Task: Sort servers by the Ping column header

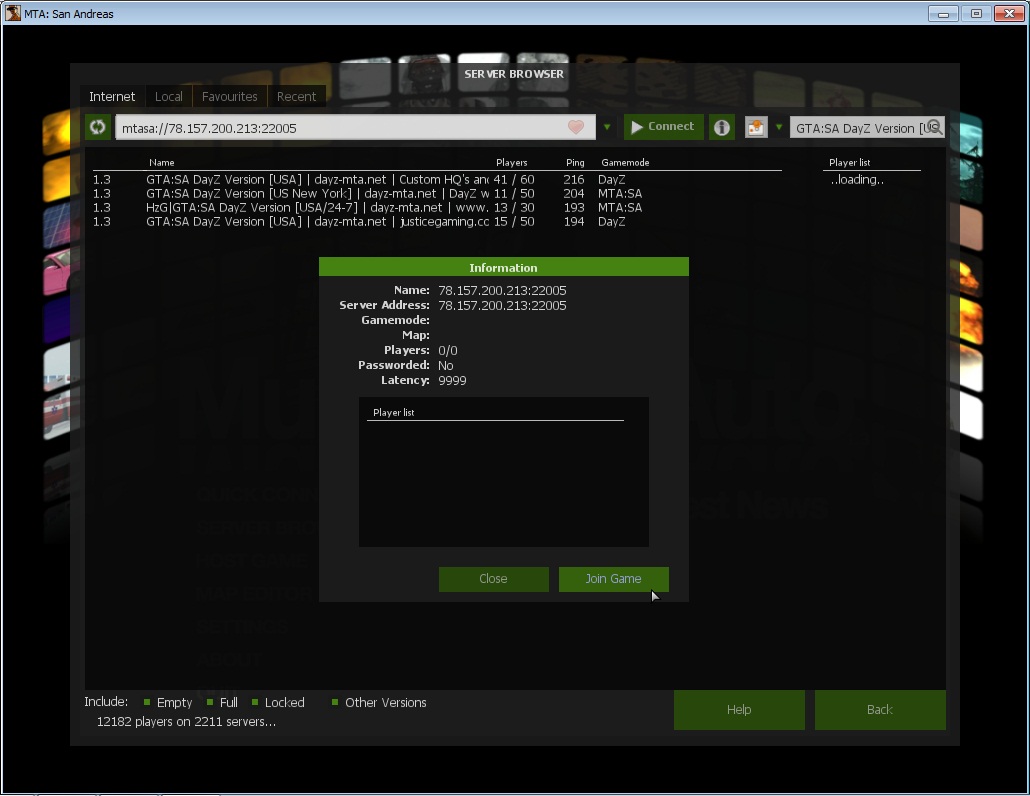Action: click(575, 162)
